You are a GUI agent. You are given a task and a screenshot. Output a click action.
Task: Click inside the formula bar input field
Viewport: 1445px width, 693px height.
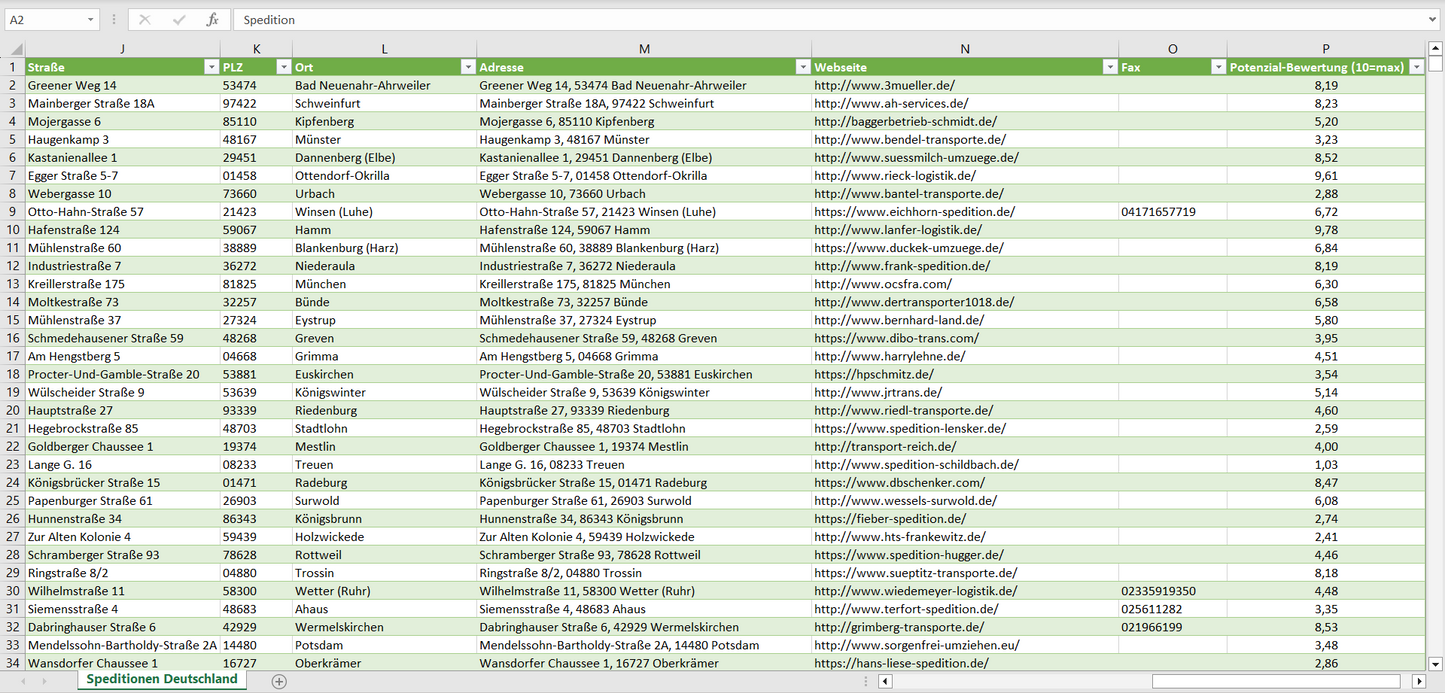pos(800,20)
